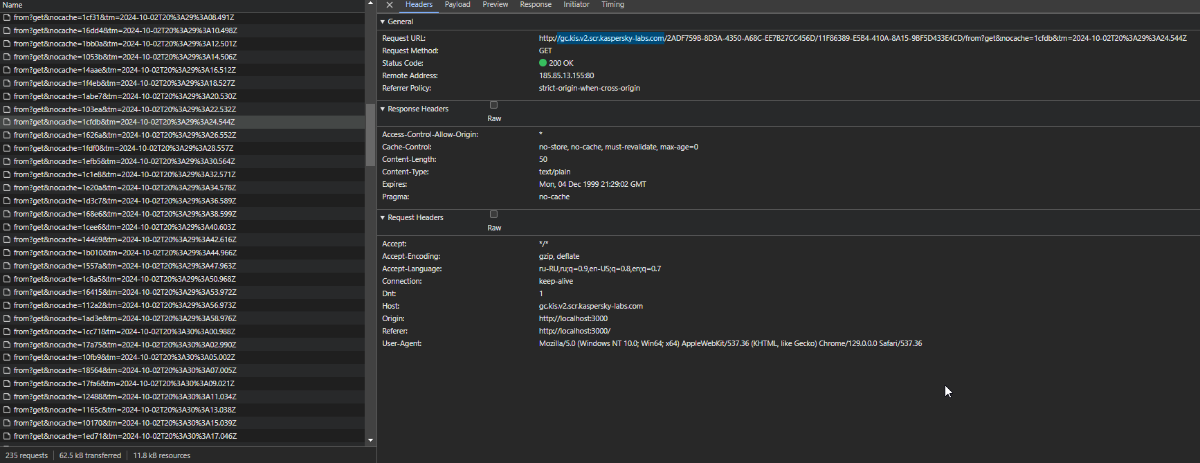Open the Initiator tab
Viewport: 1200px width, 463px height.
point(576,5)
